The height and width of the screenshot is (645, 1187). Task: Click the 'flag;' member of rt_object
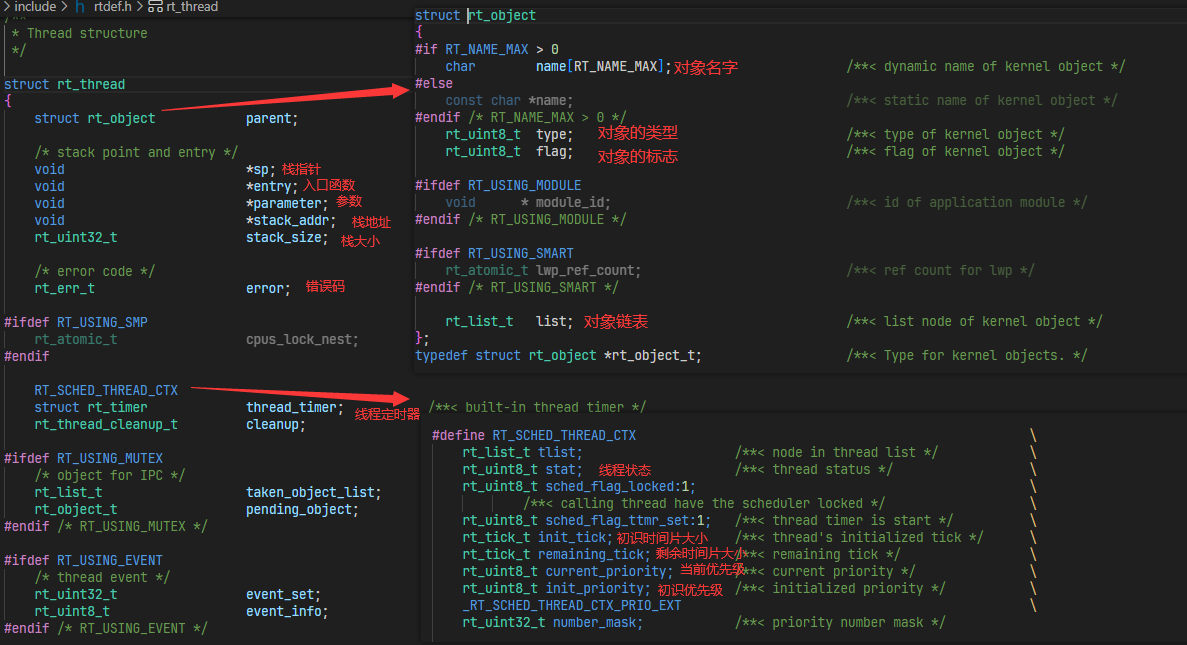[554, 151]
